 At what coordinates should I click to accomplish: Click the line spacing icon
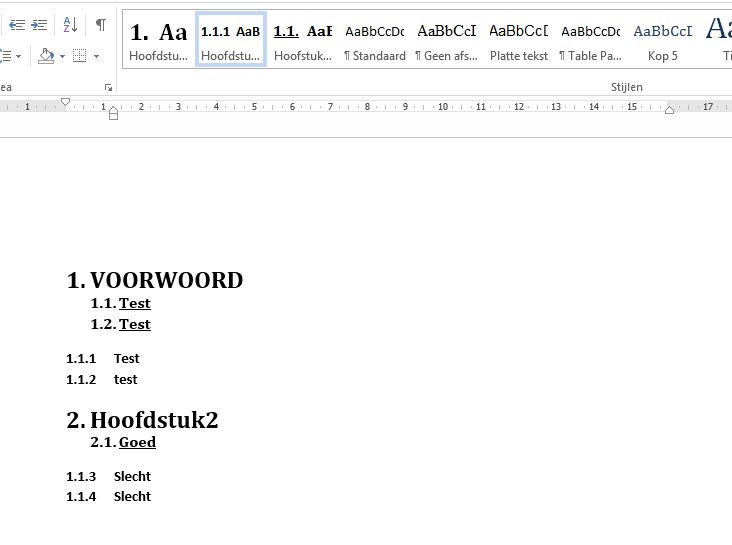tap(6, 56)
